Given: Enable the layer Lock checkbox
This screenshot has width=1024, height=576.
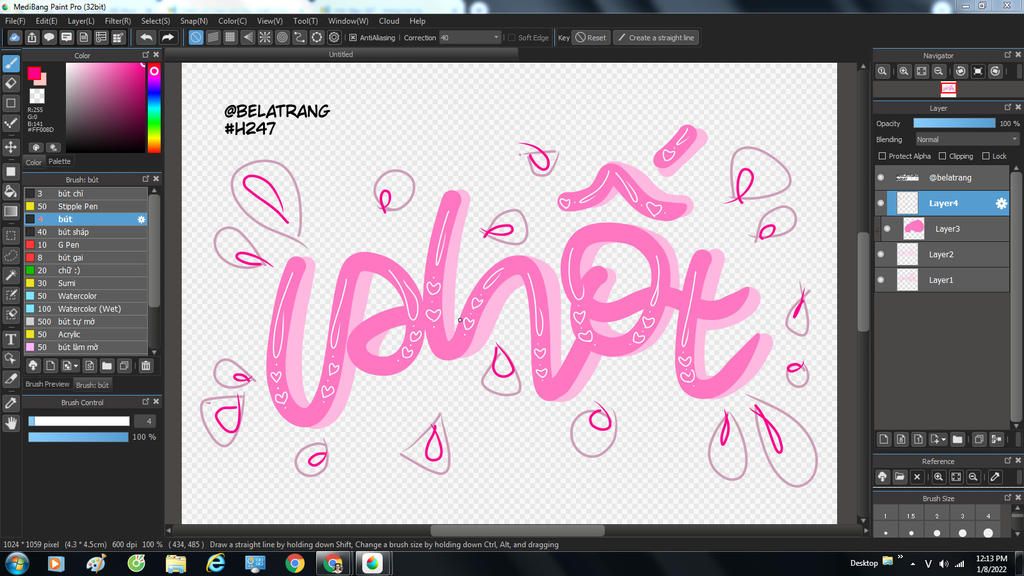Looking at the screenshot, I should click(986, 156).
